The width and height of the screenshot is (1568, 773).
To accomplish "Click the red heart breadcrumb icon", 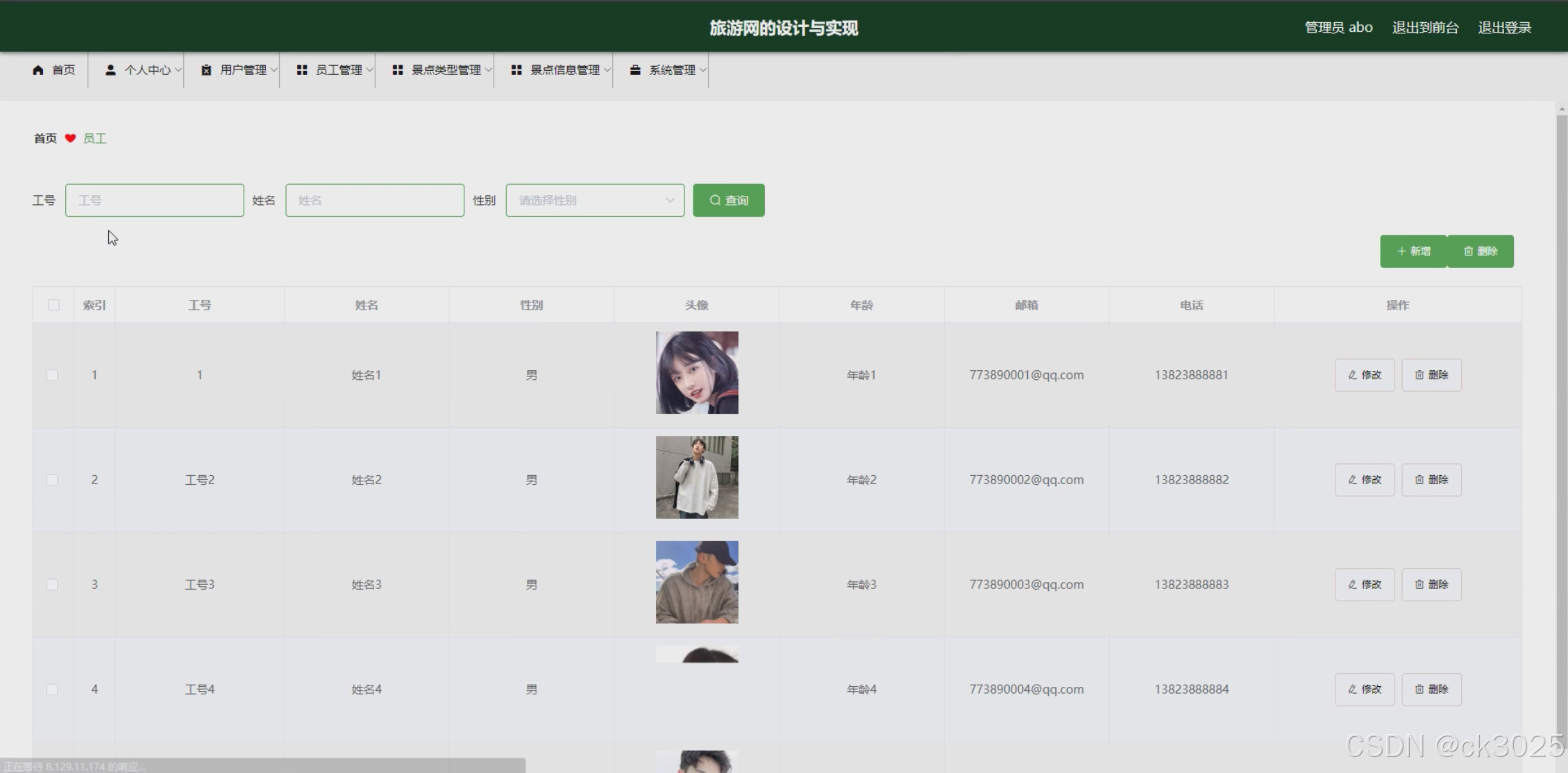I will (x=70, y=138).
